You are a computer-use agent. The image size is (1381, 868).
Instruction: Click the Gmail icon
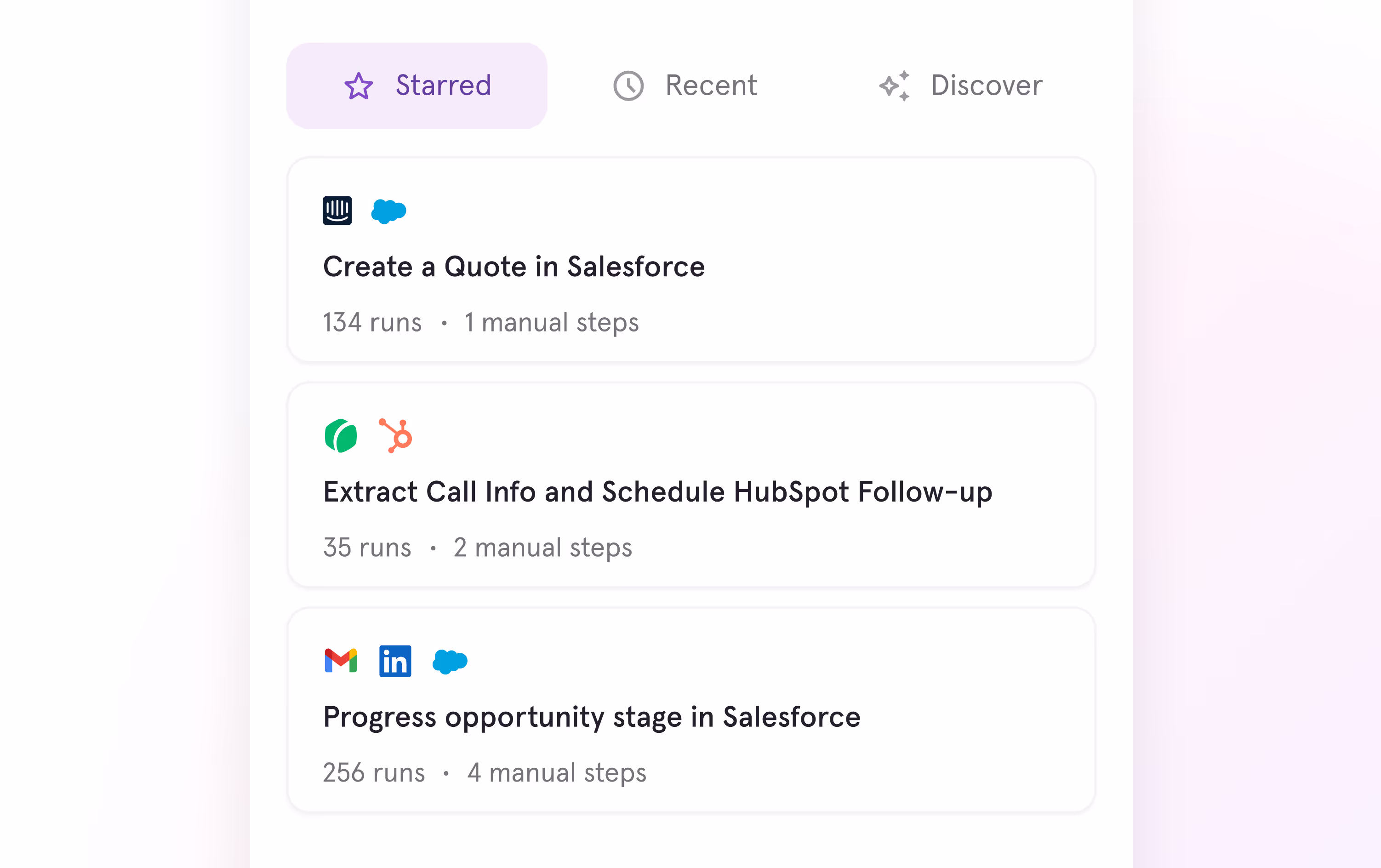(x=341, y=661)
